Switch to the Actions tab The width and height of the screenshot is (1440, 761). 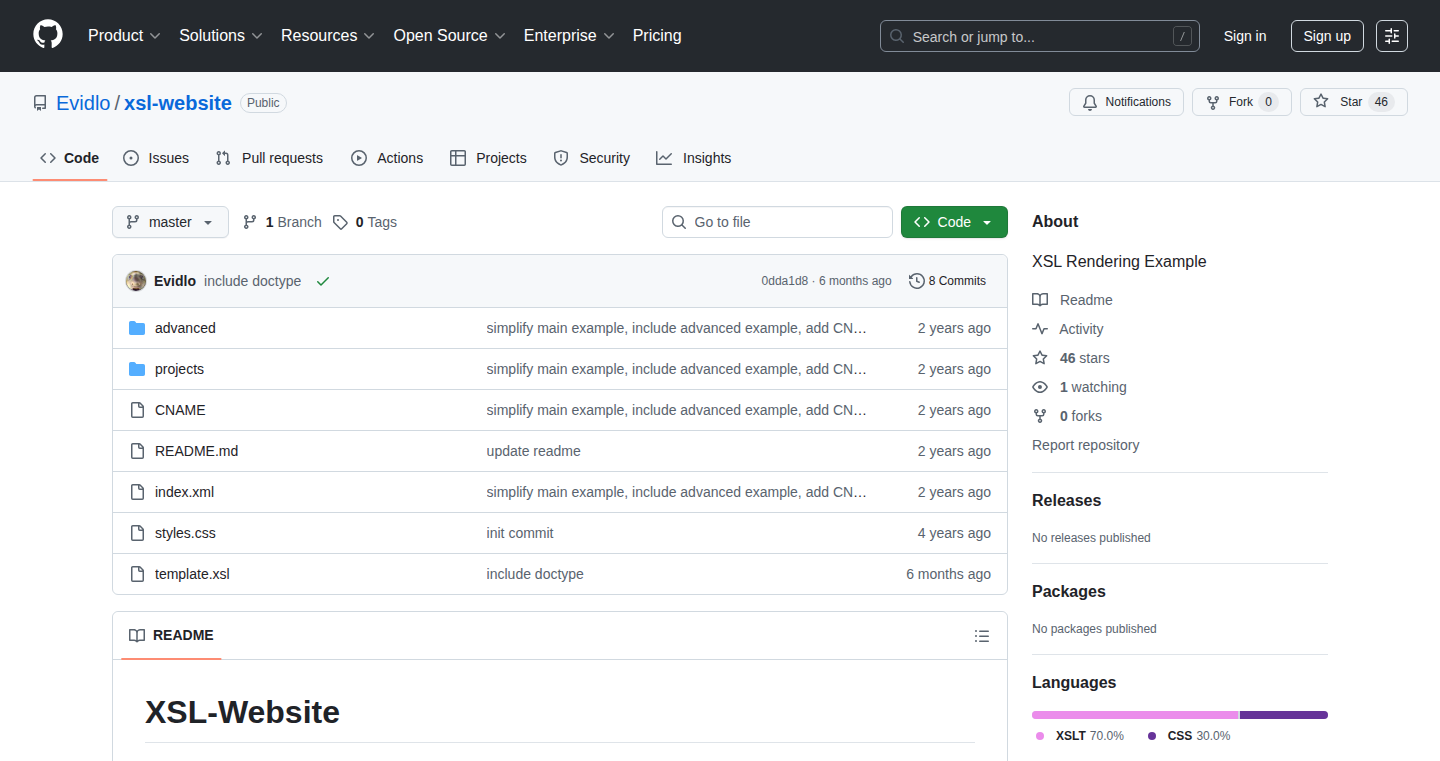[x=387, y=158]
